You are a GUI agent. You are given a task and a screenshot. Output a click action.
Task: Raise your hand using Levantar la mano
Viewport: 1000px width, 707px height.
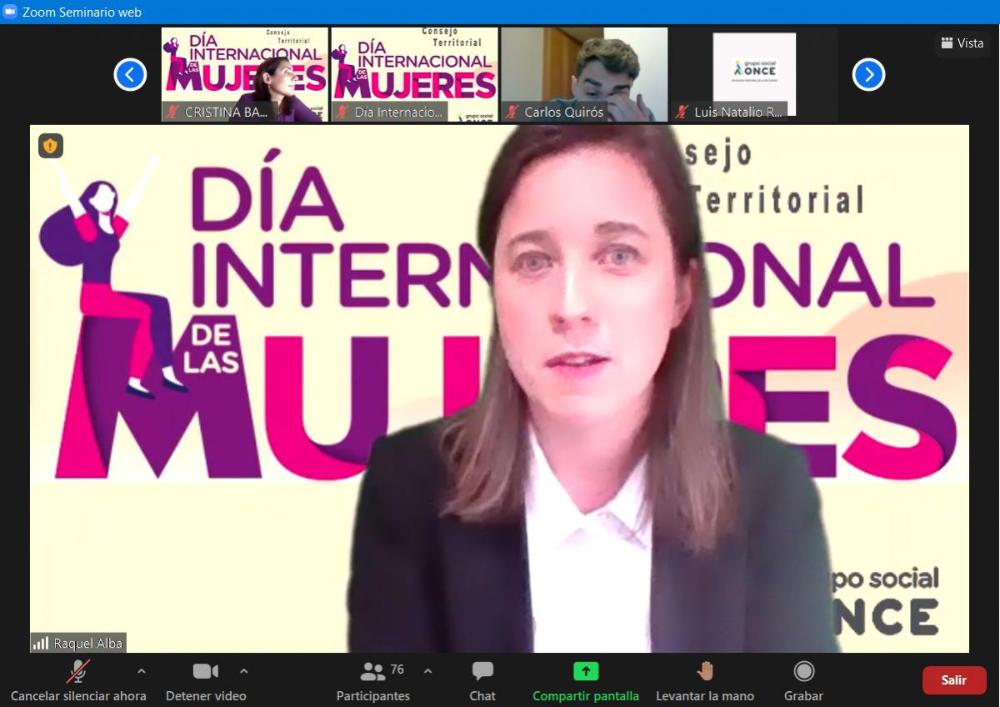tap(706, 671)
